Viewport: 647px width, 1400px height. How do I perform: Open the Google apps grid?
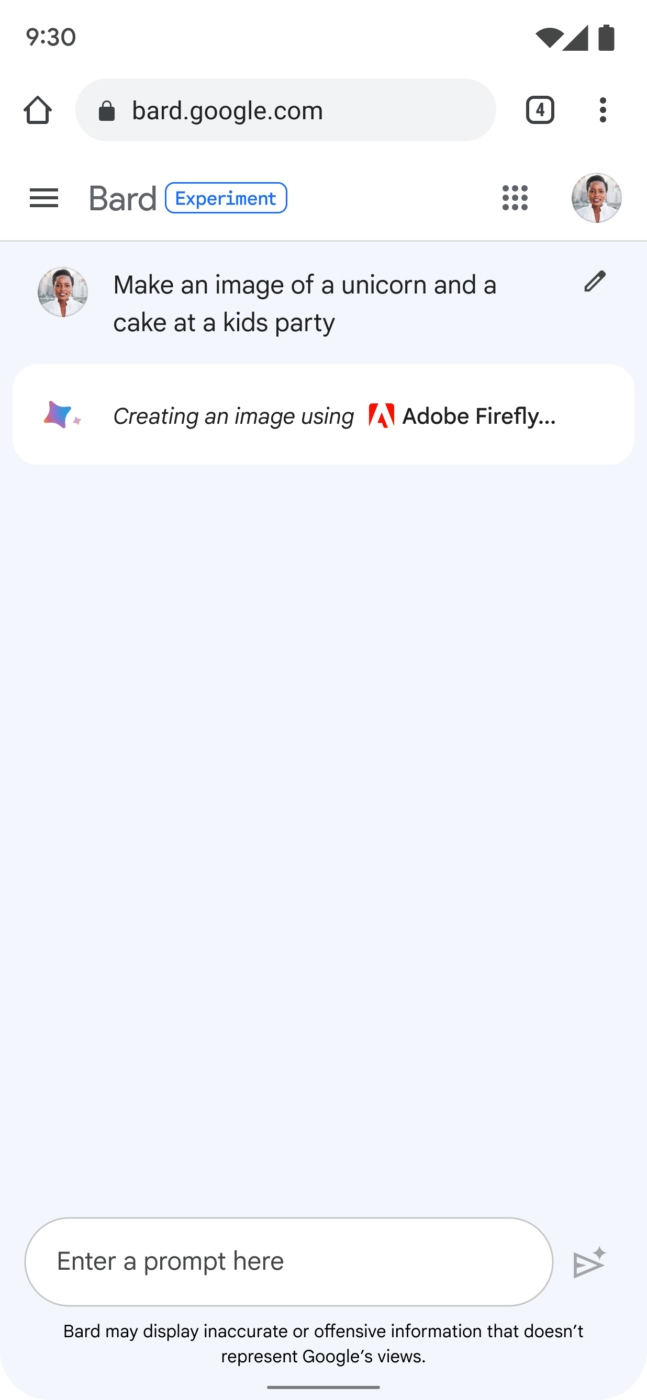(x=515, y=198)
